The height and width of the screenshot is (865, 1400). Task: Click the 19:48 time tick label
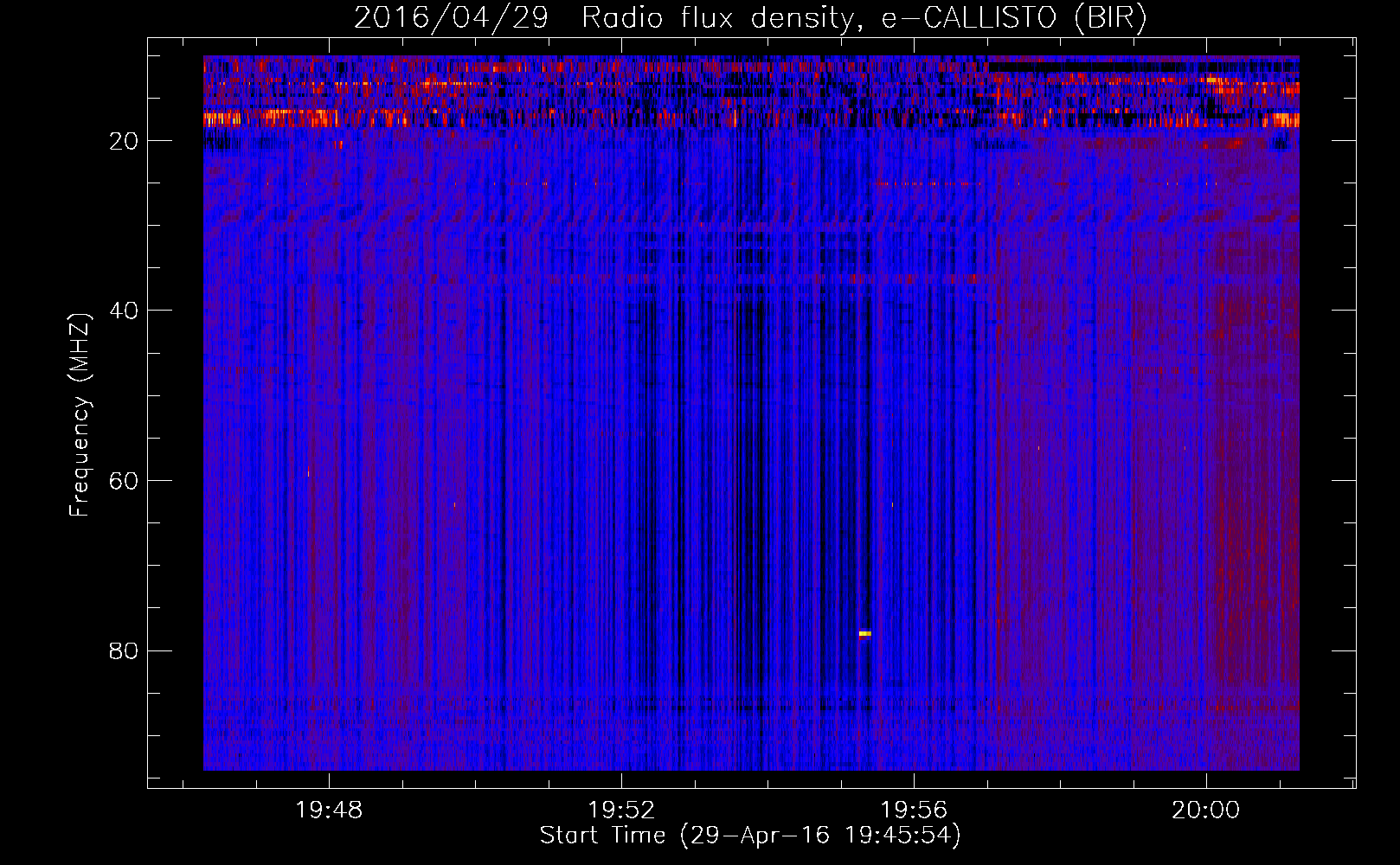329,811
